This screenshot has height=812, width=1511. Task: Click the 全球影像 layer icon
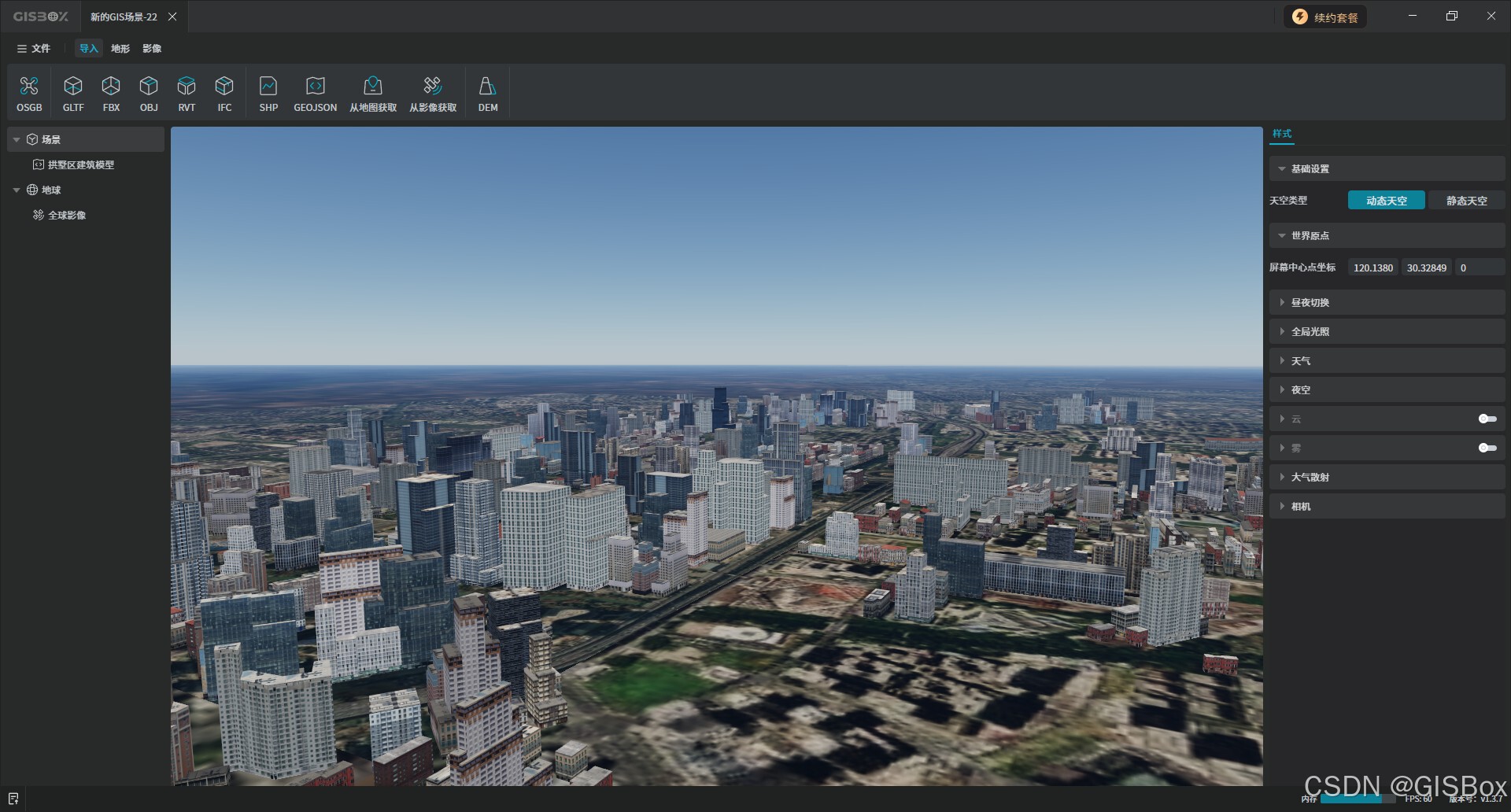pyautogui.click(x=38, y=215)
